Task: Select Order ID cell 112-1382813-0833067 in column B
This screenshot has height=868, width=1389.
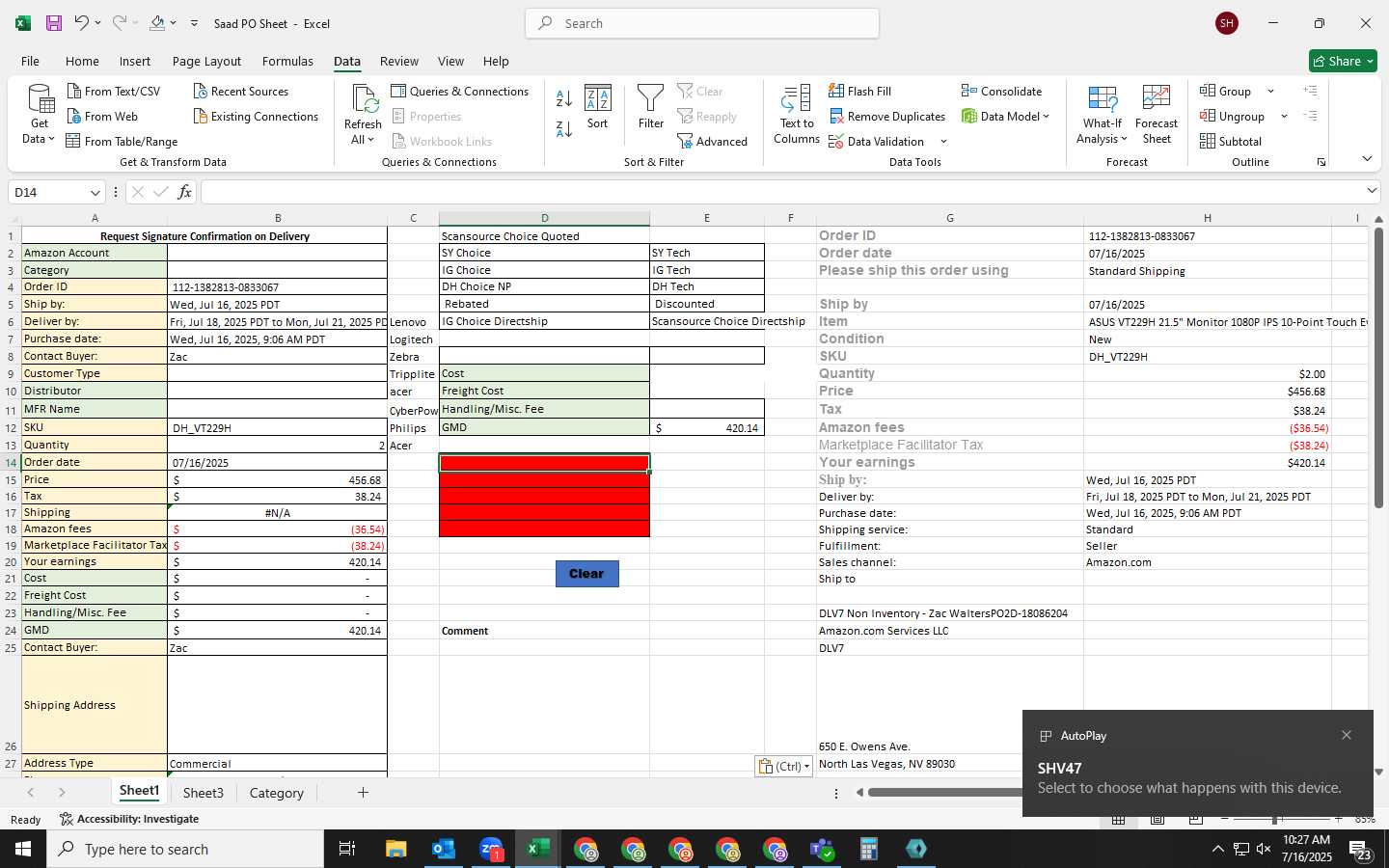Action: [x=277, y=287]
